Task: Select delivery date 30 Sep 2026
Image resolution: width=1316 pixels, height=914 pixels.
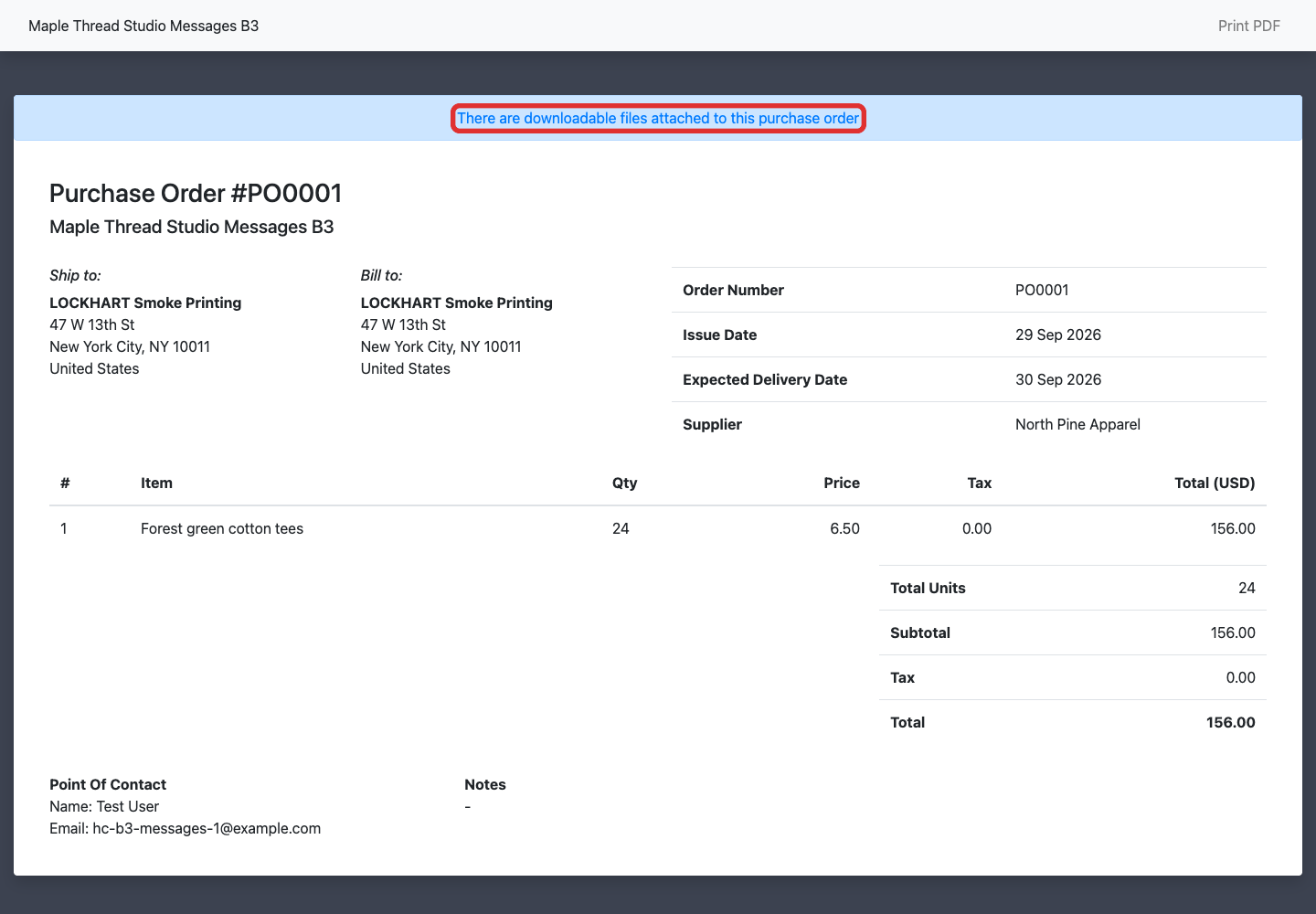Action: pos(1058,379)
